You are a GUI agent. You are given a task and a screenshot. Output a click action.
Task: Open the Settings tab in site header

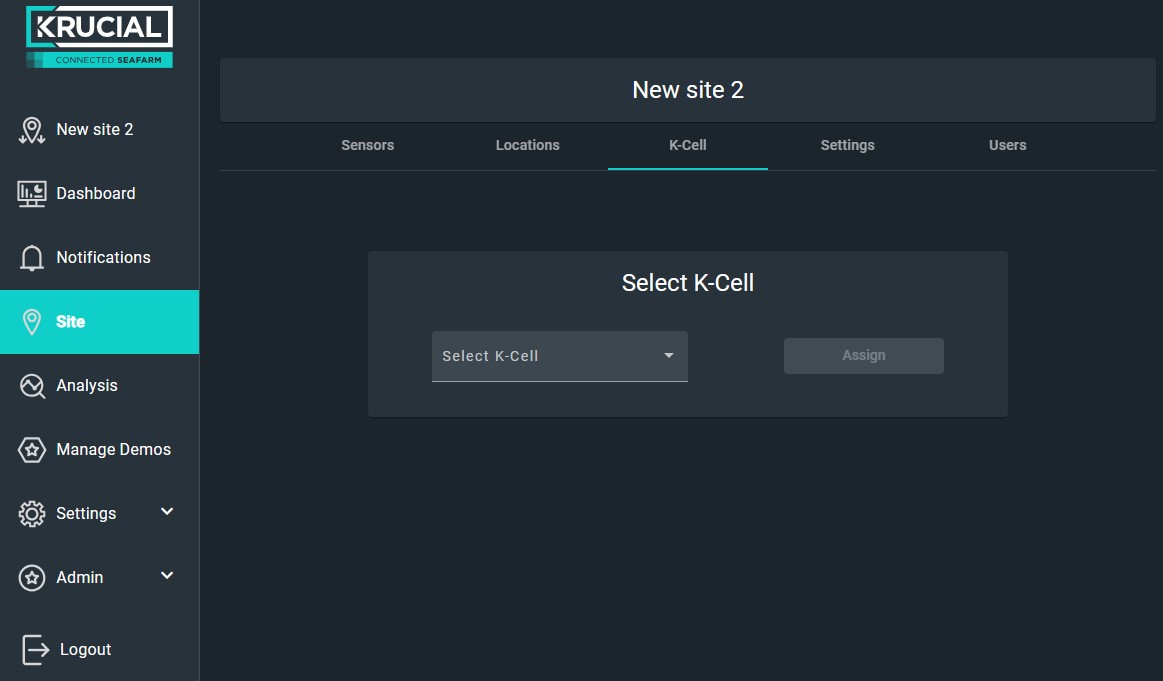click(848, 145)
